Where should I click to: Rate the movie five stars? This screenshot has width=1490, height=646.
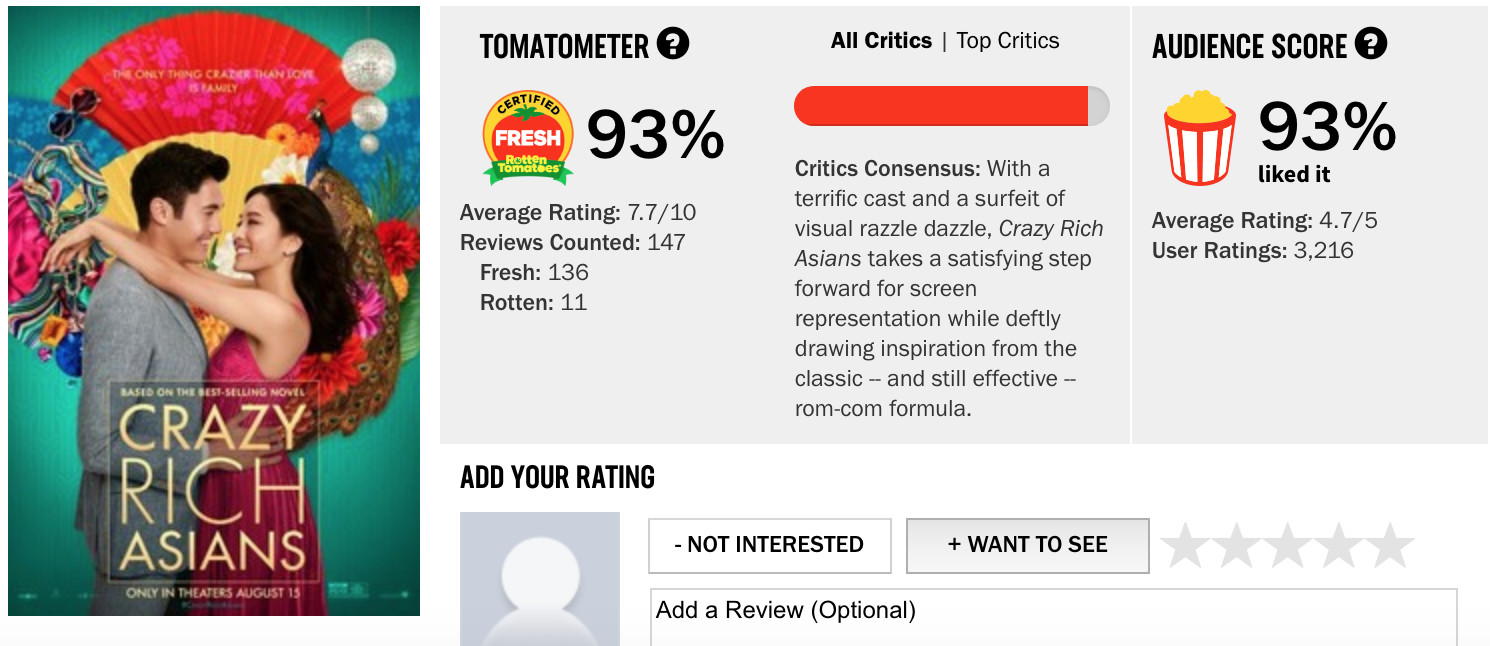(1390, 546)
